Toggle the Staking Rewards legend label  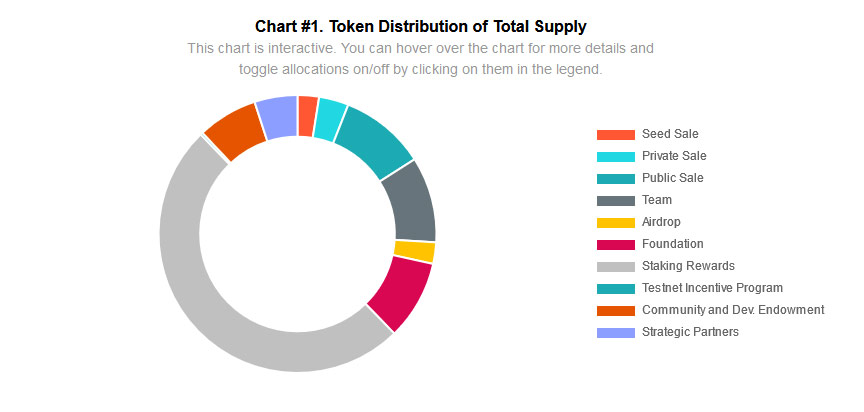pyautogui.click(x=688, y=266)
